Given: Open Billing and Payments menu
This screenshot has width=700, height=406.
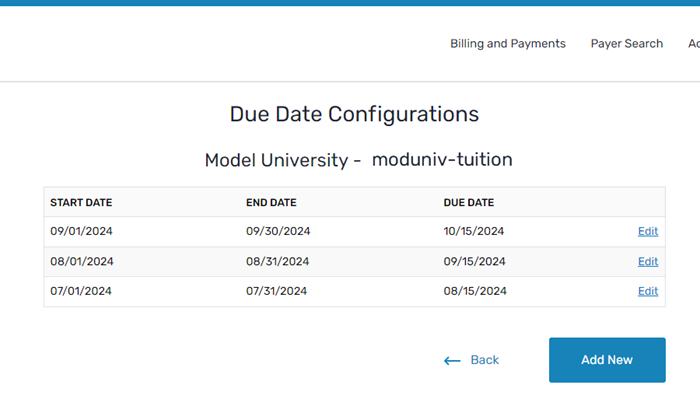Looking at the screenshot, I should (x=508, y=44).
